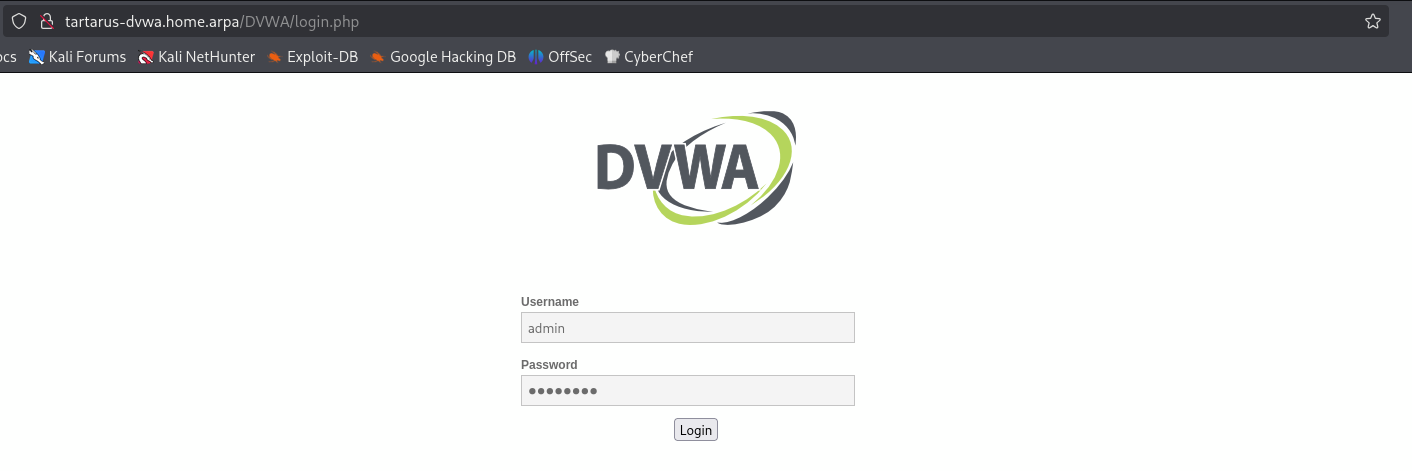Click the tracking protection shield icon
The width and height of the screenshot is (1412, 471).
point(18,21)
